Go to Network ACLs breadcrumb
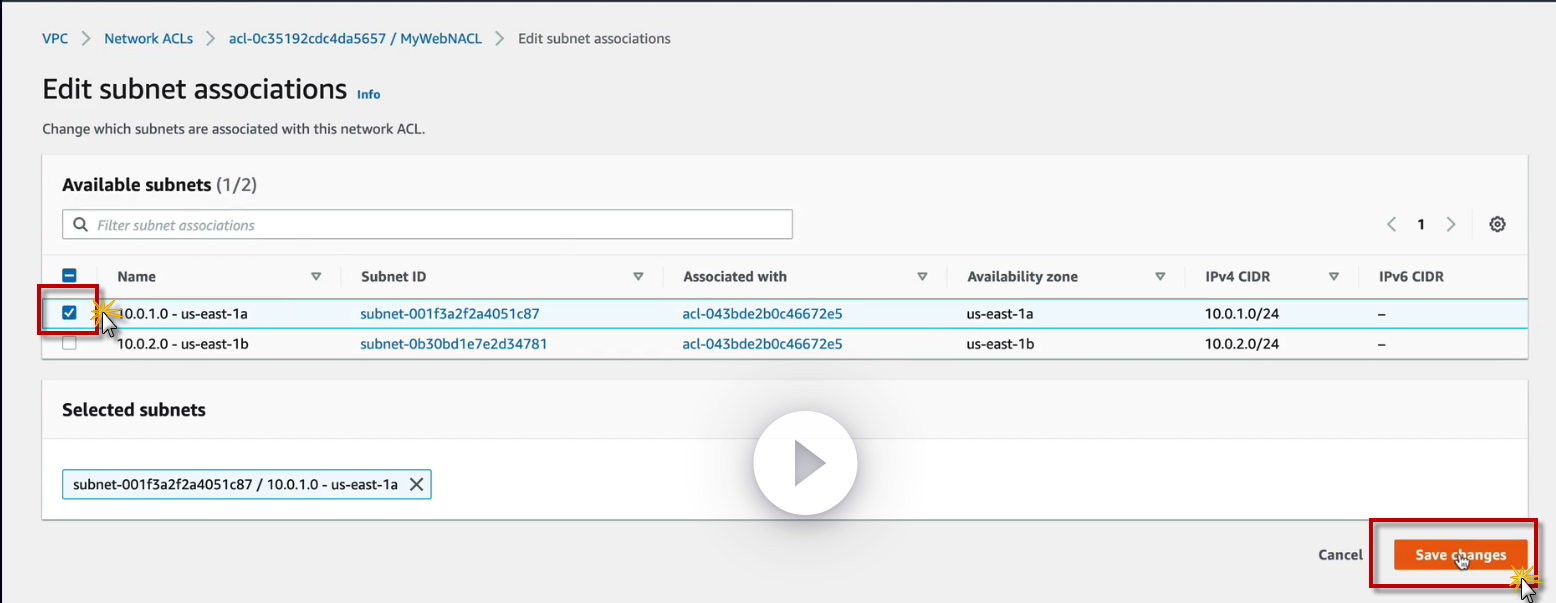This screenshot has height=603, width=1556. point(148,39)
